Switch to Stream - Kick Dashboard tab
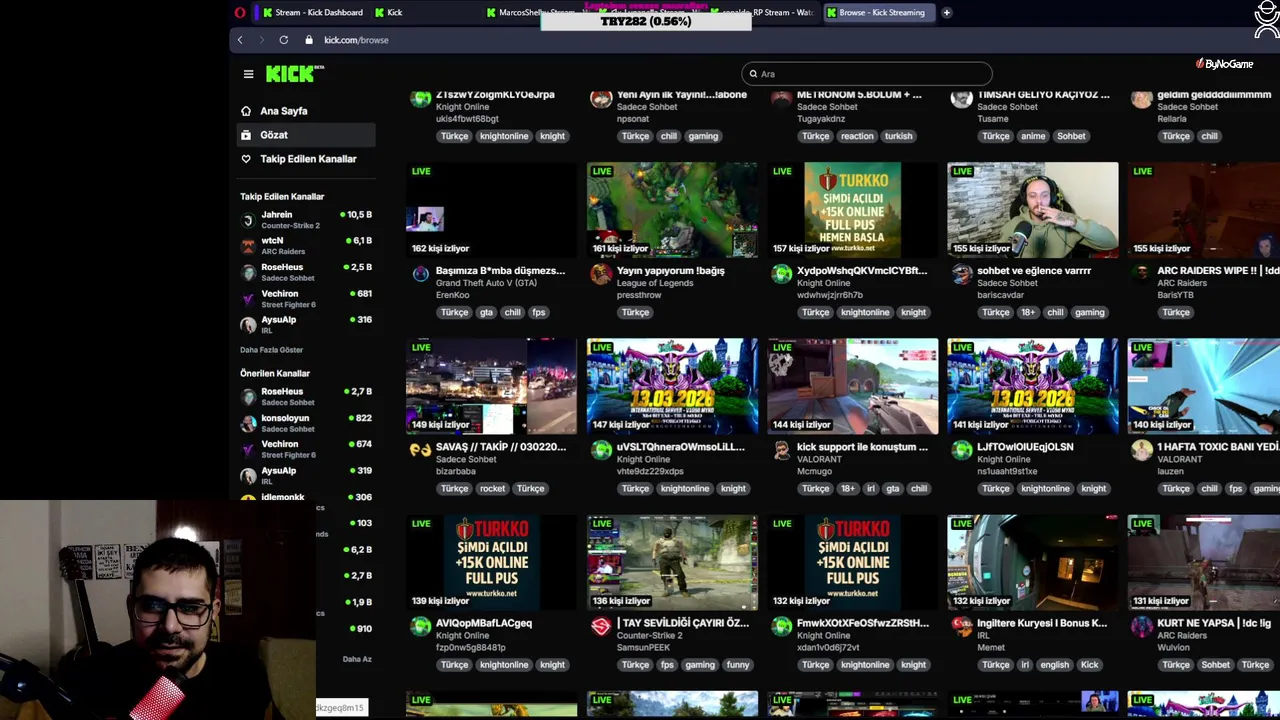The height and width of the screenshot is (720, 1280). (x=312, y=13)
